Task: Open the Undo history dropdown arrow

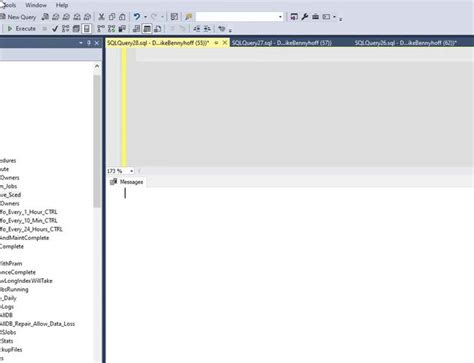Action: click(145, 17)
